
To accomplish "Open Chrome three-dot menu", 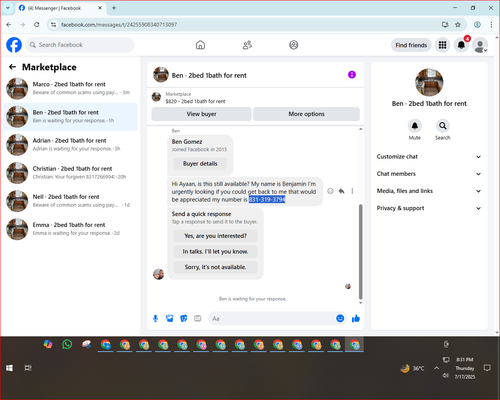I will tap(491, 24).
